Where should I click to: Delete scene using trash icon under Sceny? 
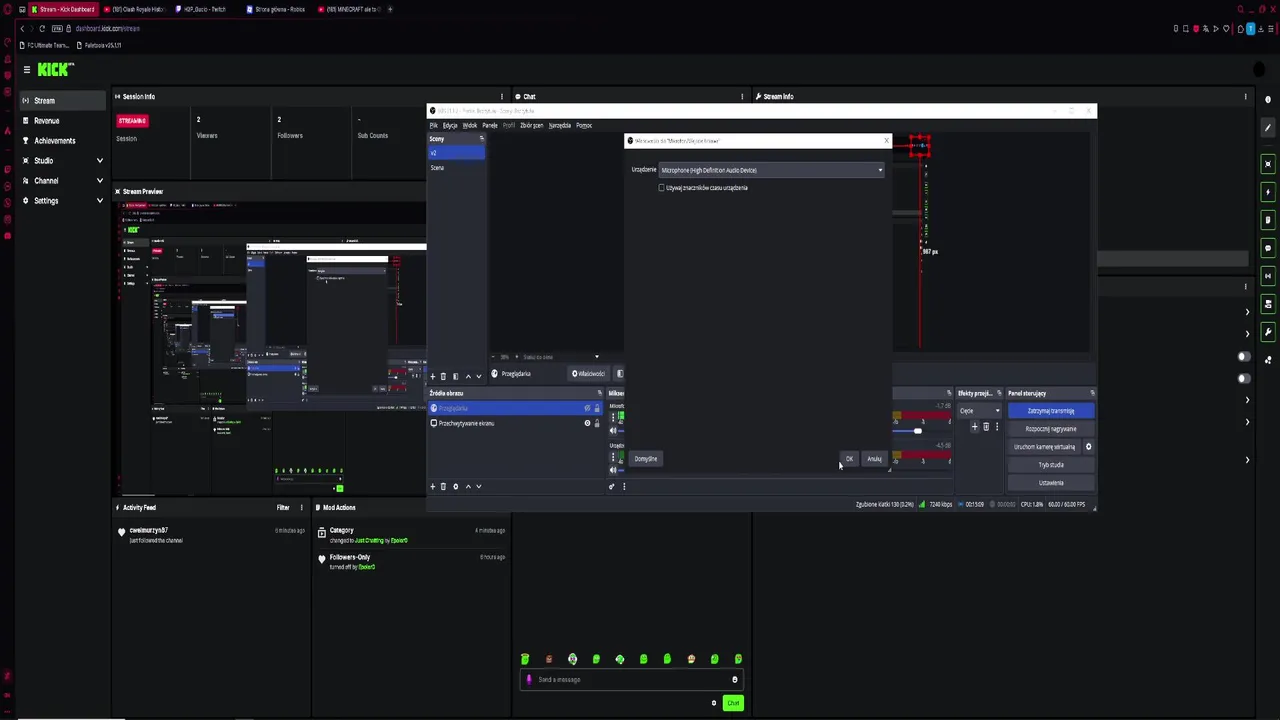click(444, 376)
